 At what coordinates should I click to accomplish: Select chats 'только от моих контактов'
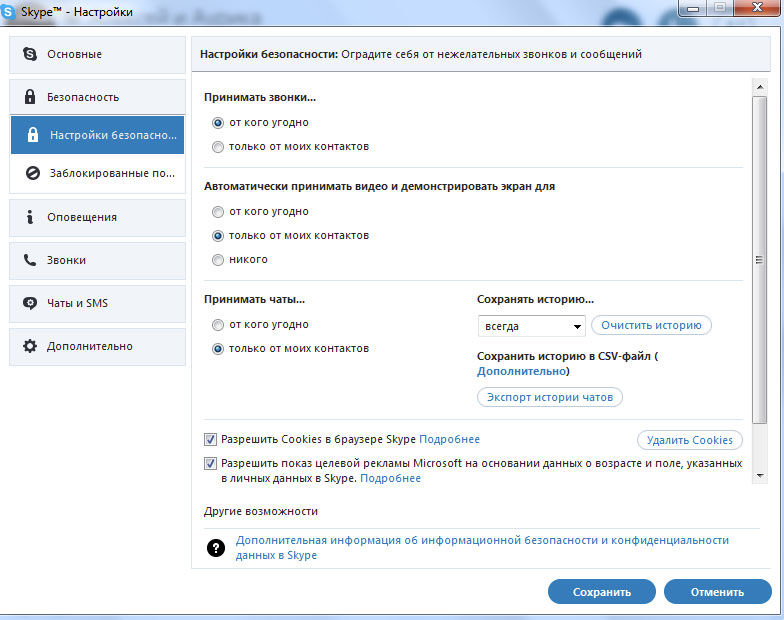218,348
